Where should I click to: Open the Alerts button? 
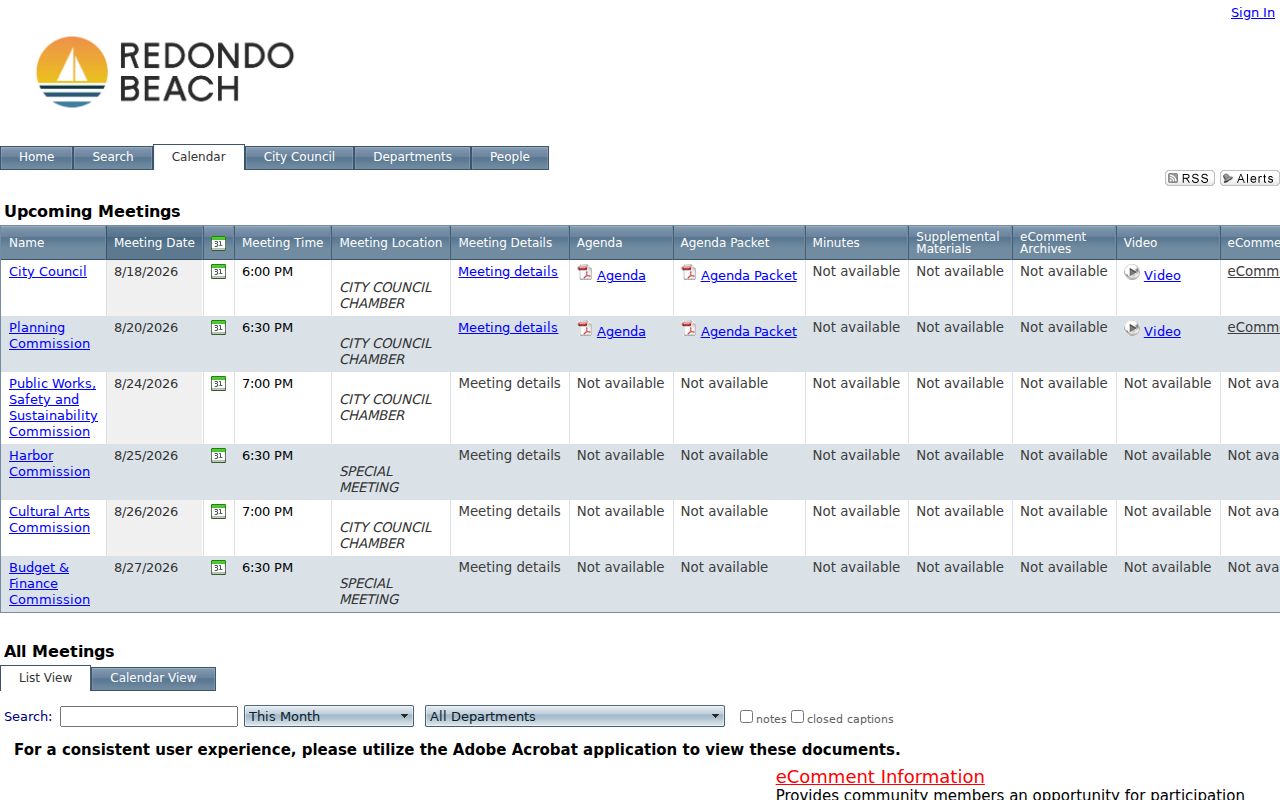1249,178
